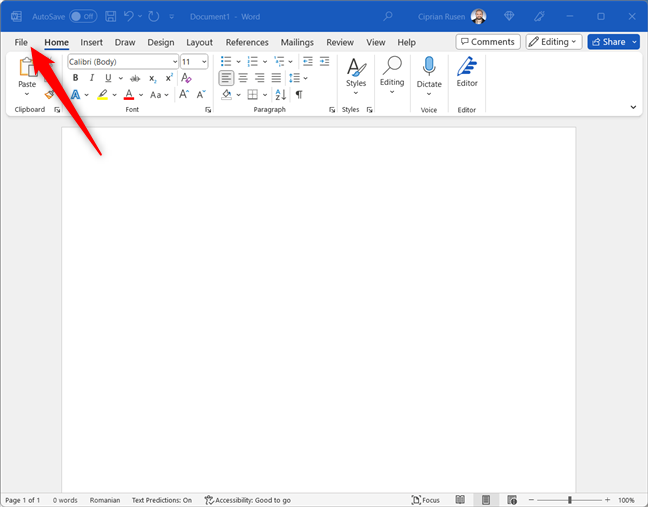Switch to Read Mode view
Image resolution: width=648 pixels, height=507 pixels.
[460, 500]
